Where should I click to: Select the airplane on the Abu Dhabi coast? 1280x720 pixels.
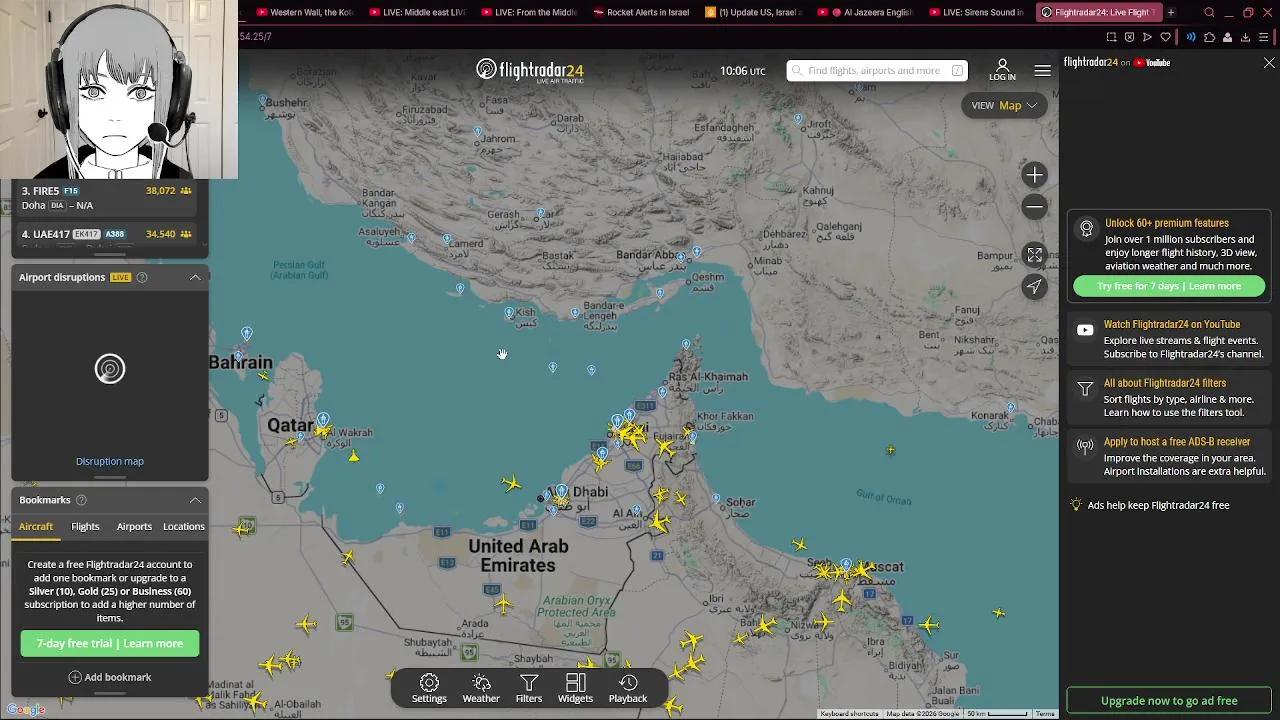(x=511, y=484)
